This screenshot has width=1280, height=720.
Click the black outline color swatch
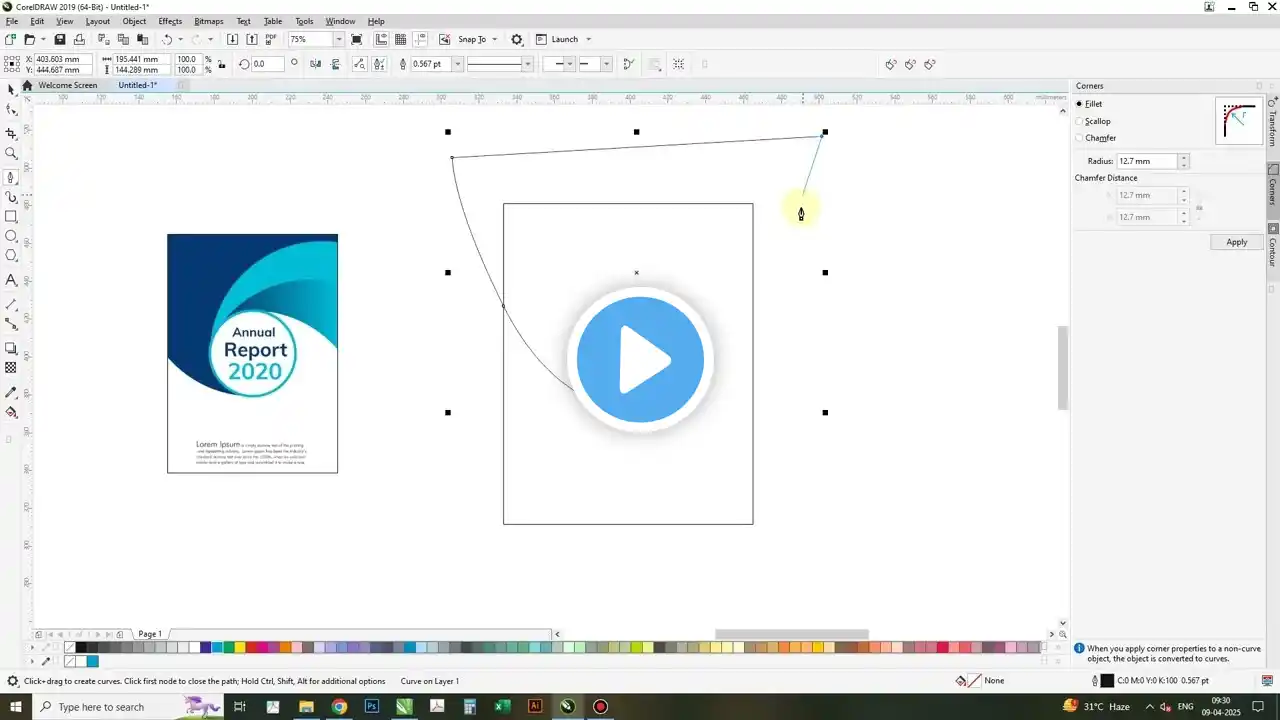1107,681
